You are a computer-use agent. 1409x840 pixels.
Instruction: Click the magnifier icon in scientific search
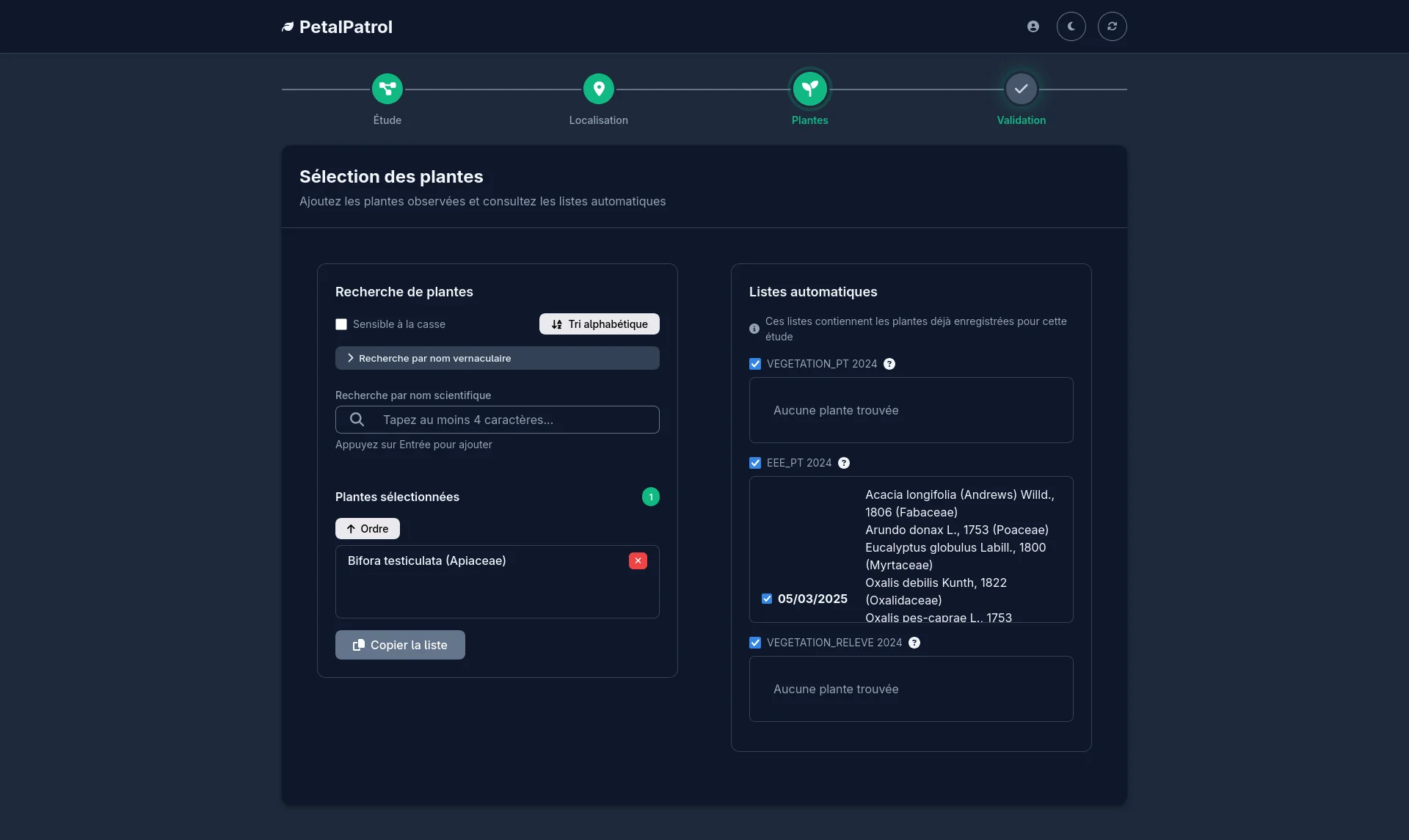[x=357, y=420]
